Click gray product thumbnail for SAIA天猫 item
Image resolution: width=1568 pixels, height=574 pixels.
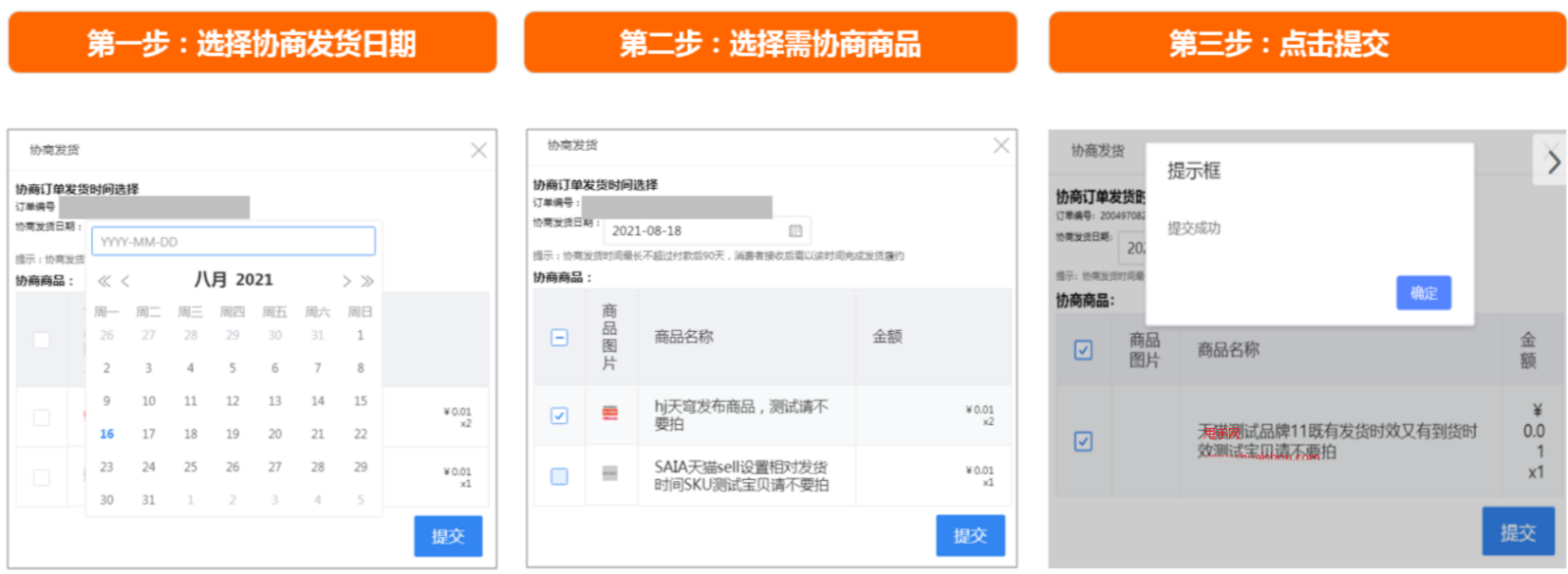[x=610, y=474]
